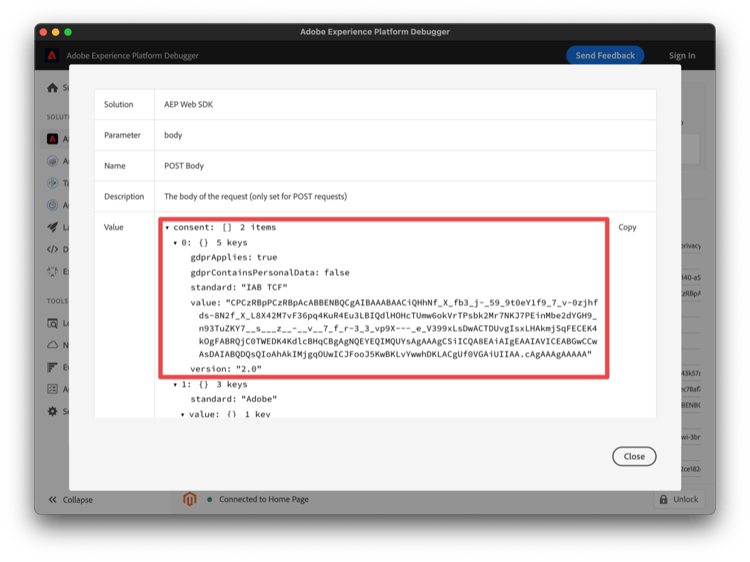Screen dimensions: 750x562
Task: Click the 'standard: "IAB TCF"' line
Action: pos(239,287)
